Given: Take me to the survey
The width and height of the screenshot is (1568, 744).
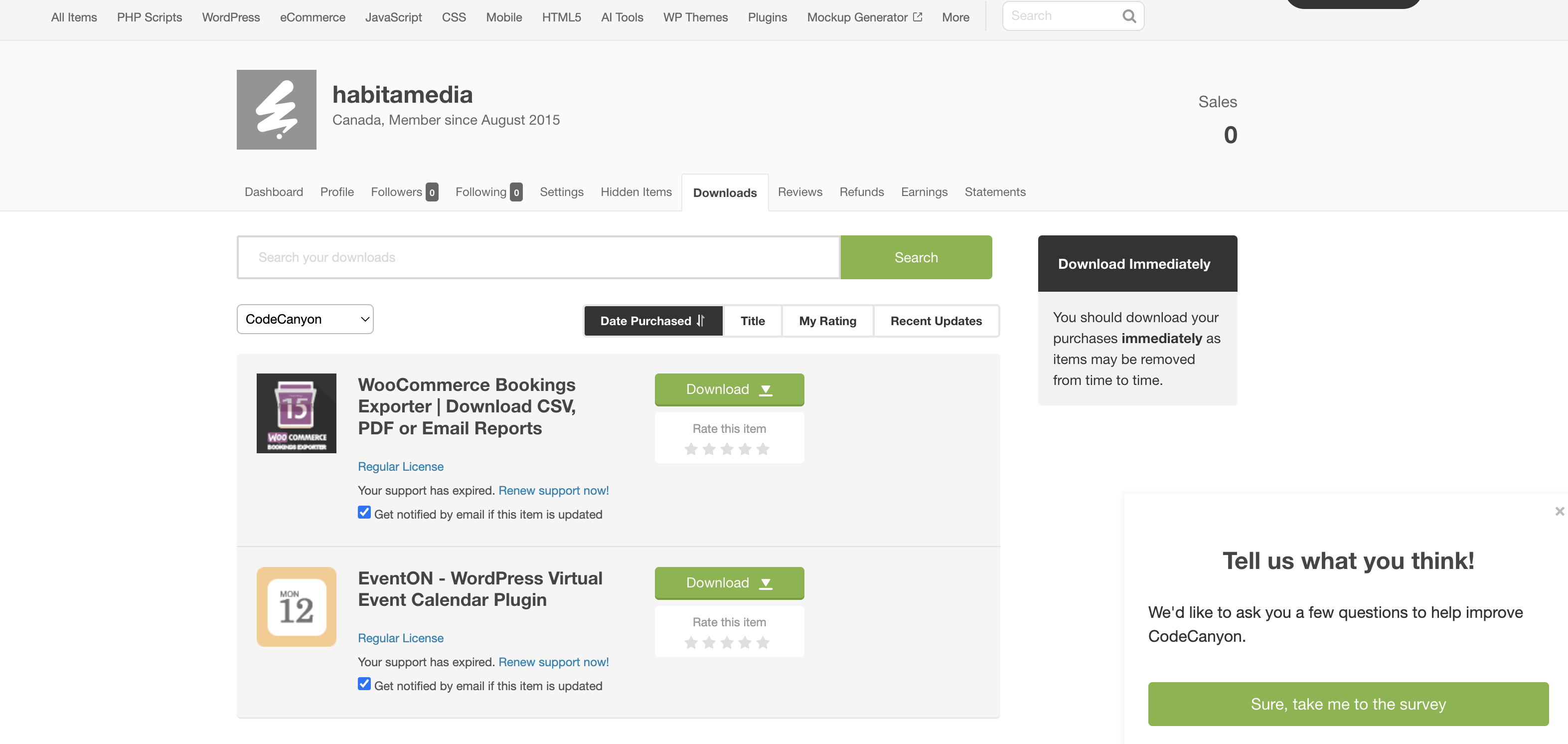Looking at the screenshot, I should point(1348,705).
